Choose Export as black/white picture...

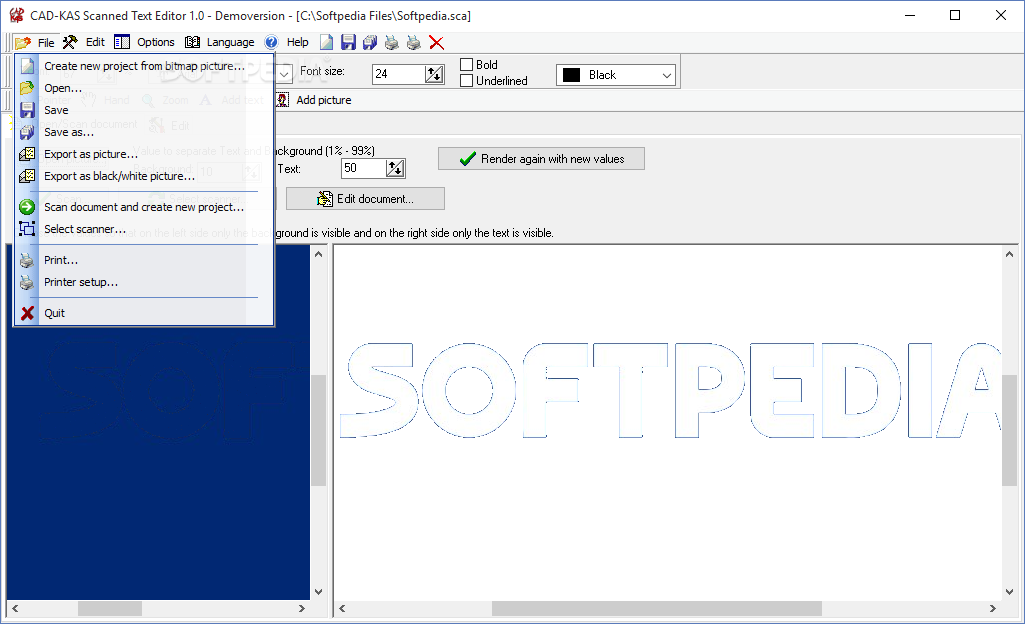[x=144, y=176]
